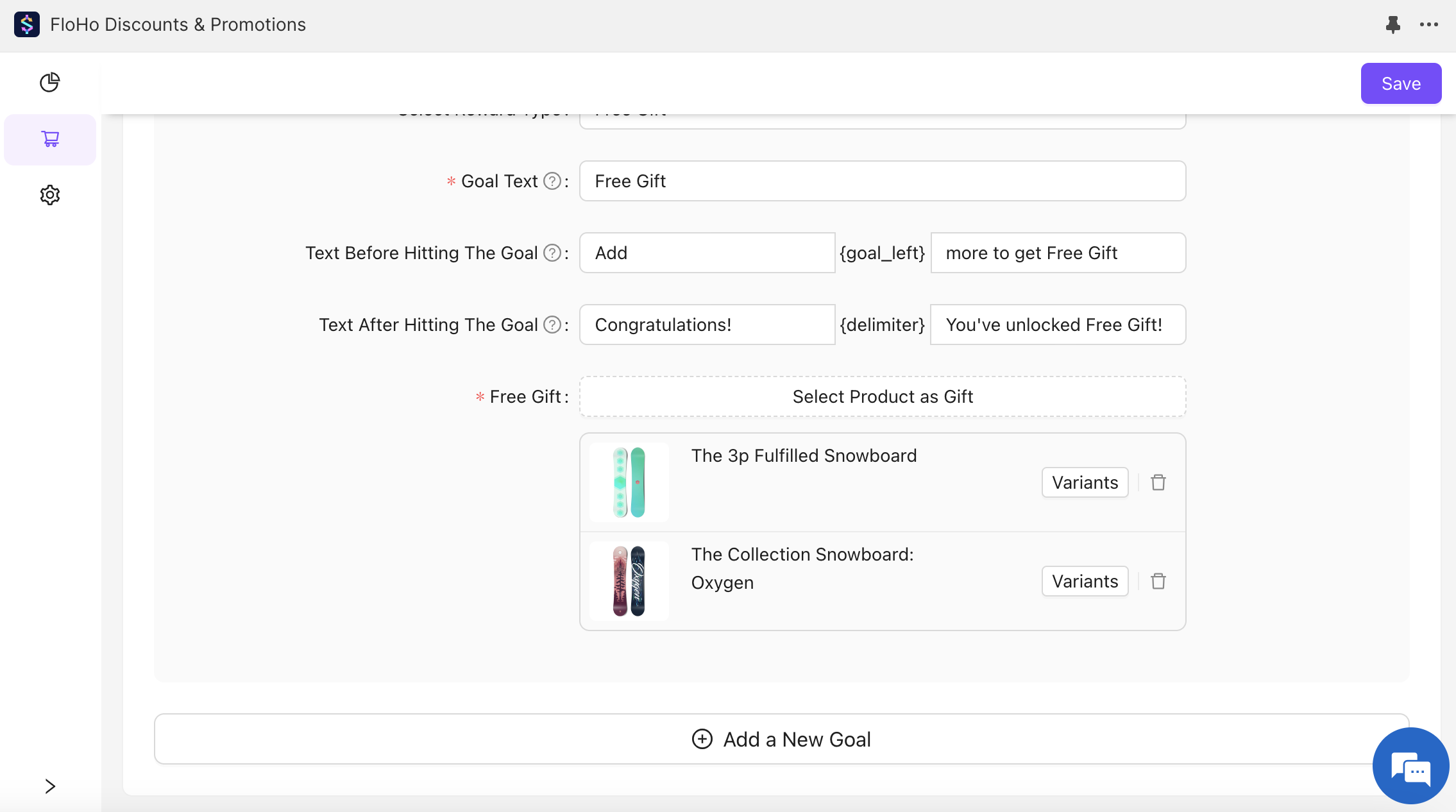The image size is (1456, 812).
Task: Open the live chat bubble
Action: tap(1410, 766)
